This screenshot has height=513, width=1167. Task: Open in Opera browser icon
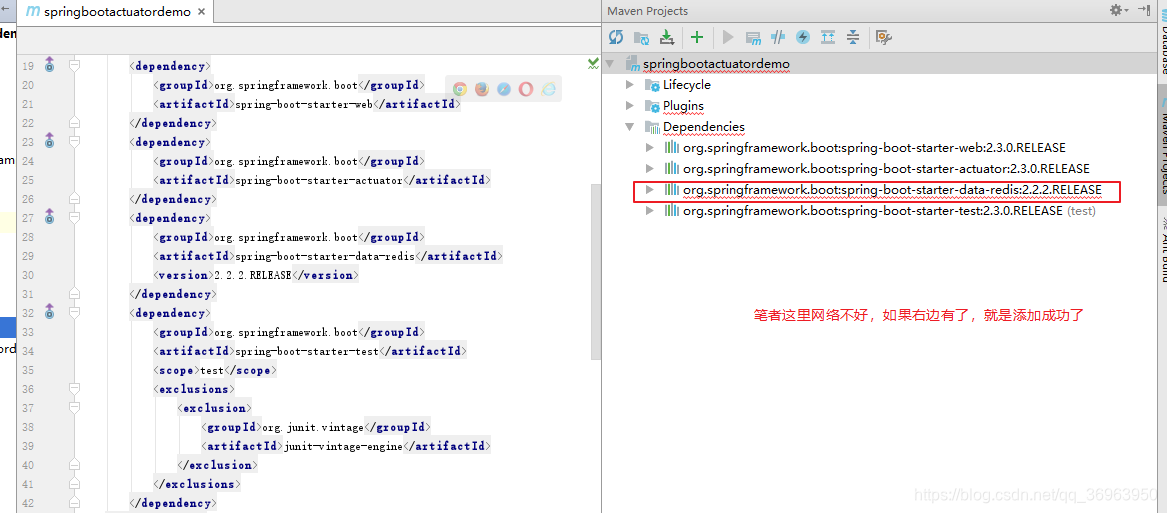coord(526,89)
